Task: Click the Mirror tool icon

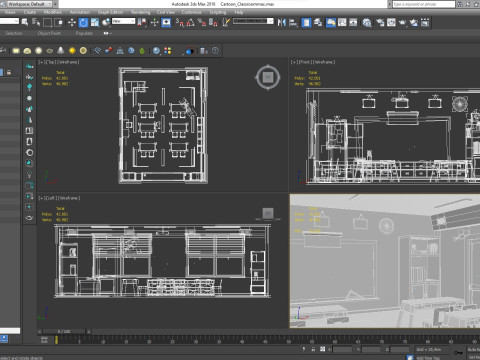Action: [x=282, y=22]
